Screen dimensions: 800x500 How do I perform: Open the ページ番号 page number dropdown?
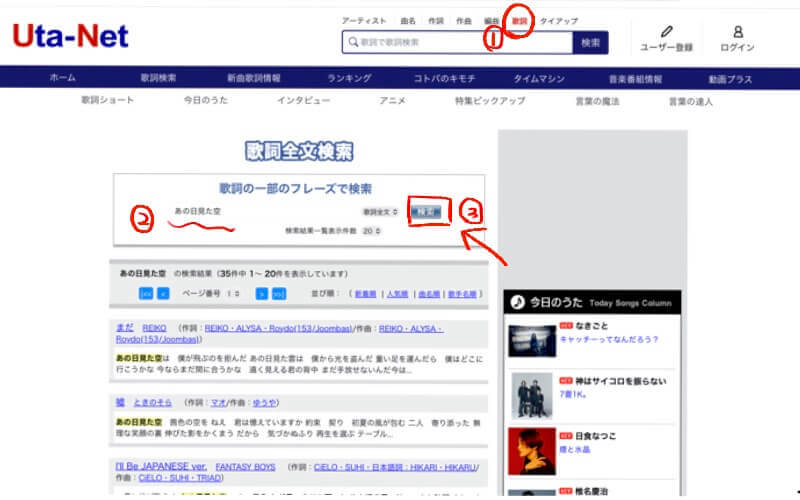tap(233, 293)
